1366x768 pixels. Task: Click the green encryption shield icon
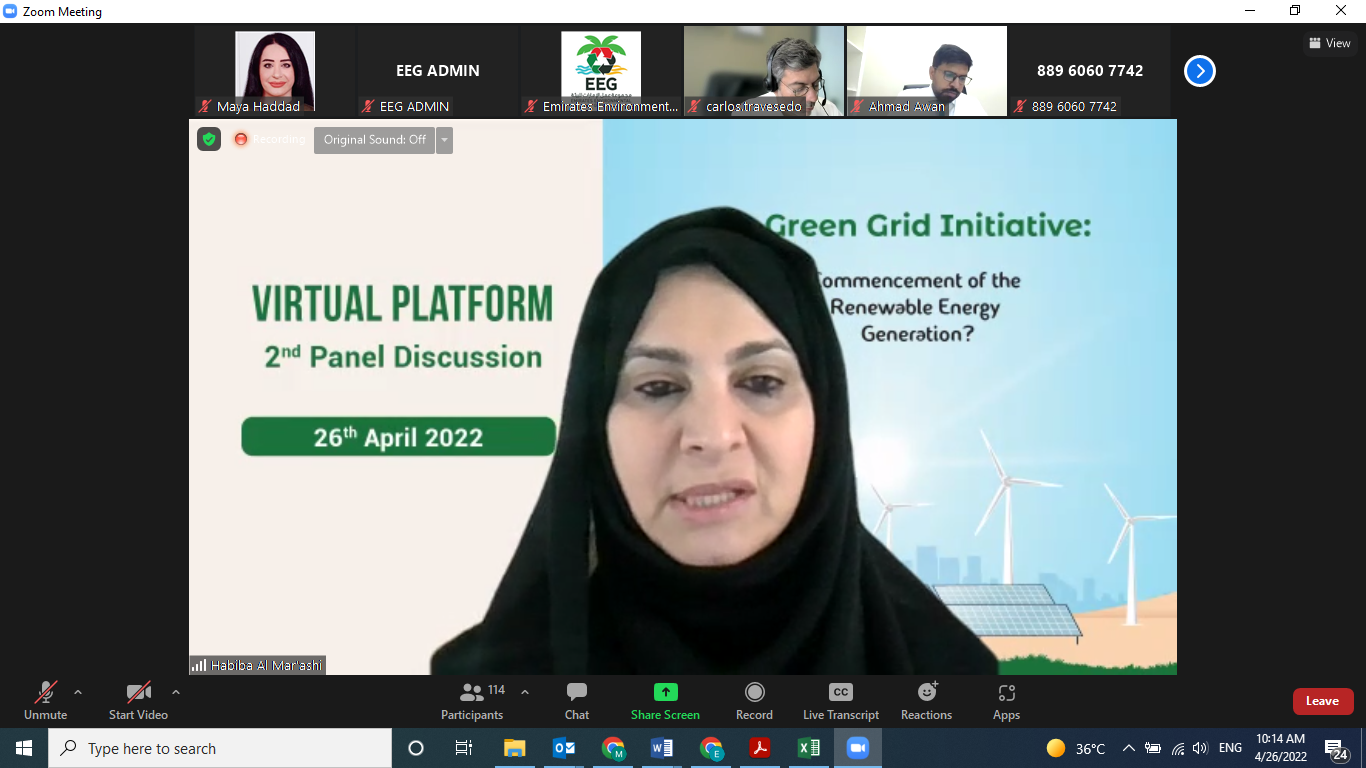(x=209, y=139)
